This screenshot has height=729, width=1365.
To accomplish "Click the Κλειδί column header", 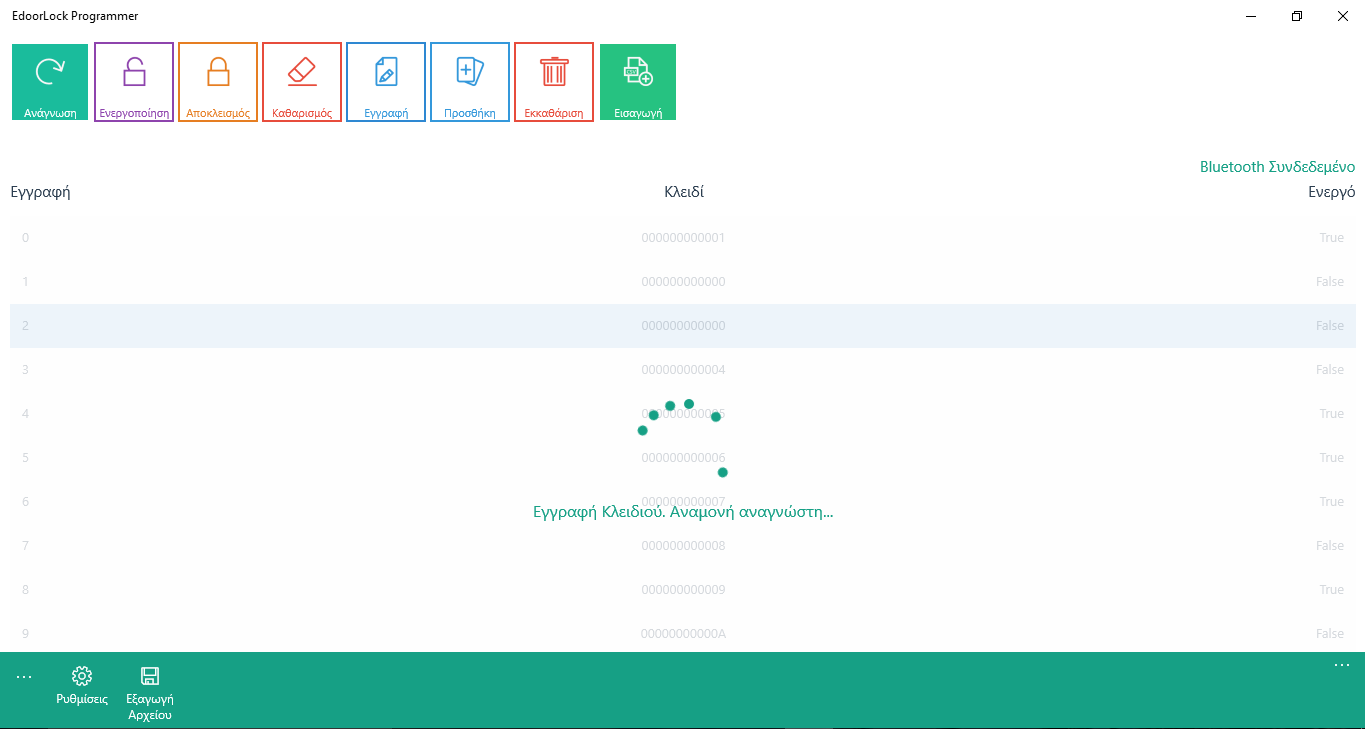I will point(684,192).
